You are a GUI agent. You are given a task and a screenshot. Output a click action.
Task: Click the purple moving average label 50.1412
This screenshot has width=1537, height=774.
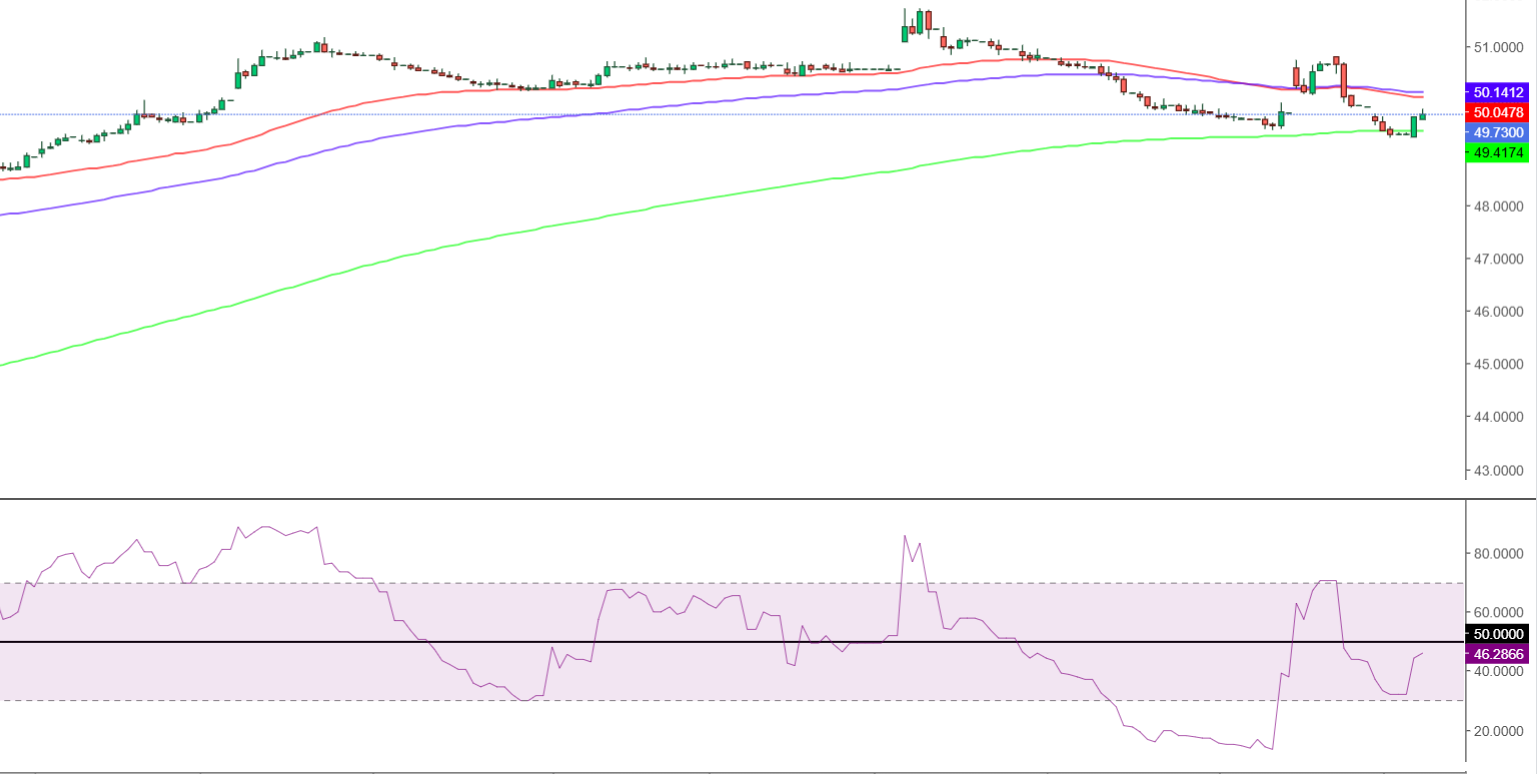(1497, 92)
